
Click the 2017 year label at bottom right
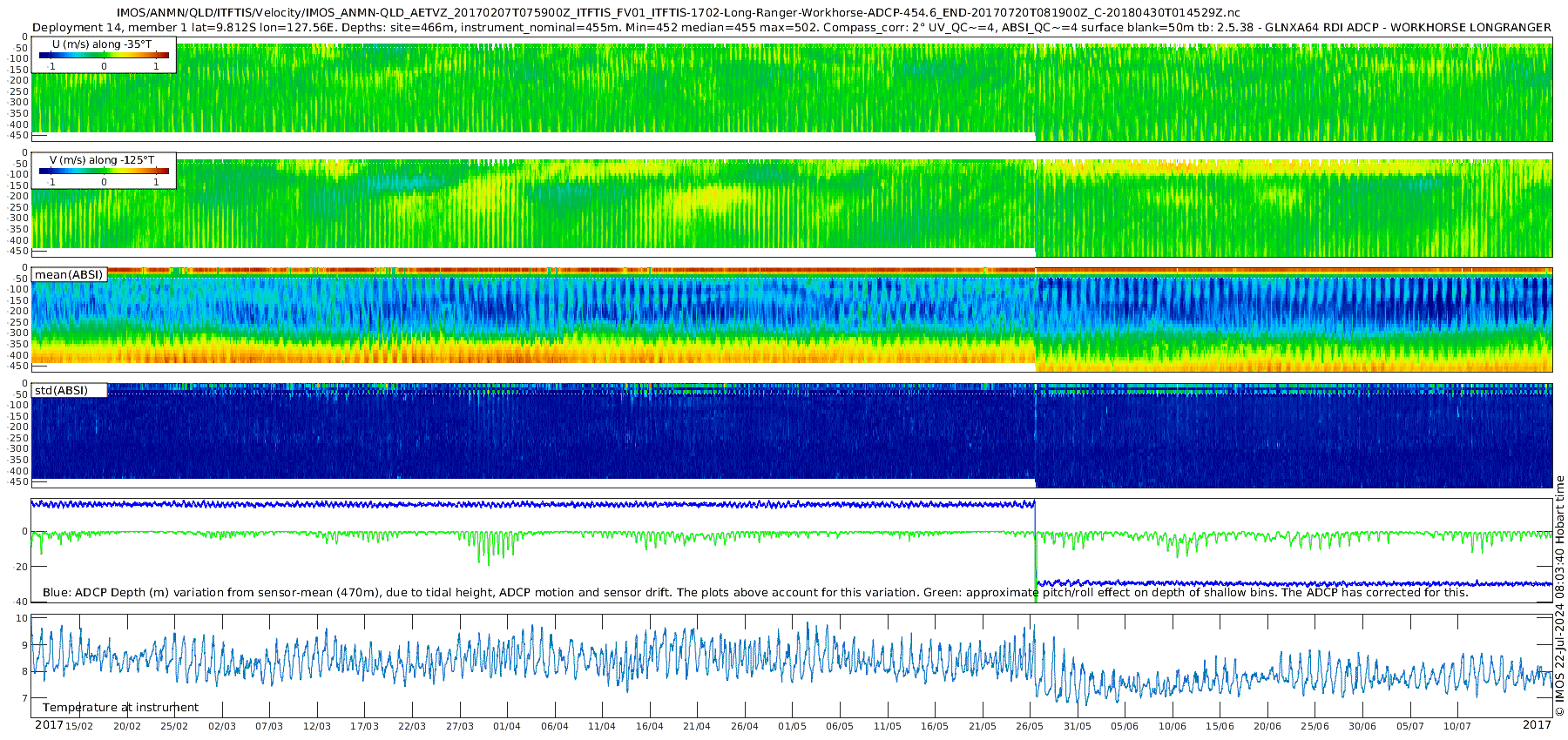pos(1537,725)
